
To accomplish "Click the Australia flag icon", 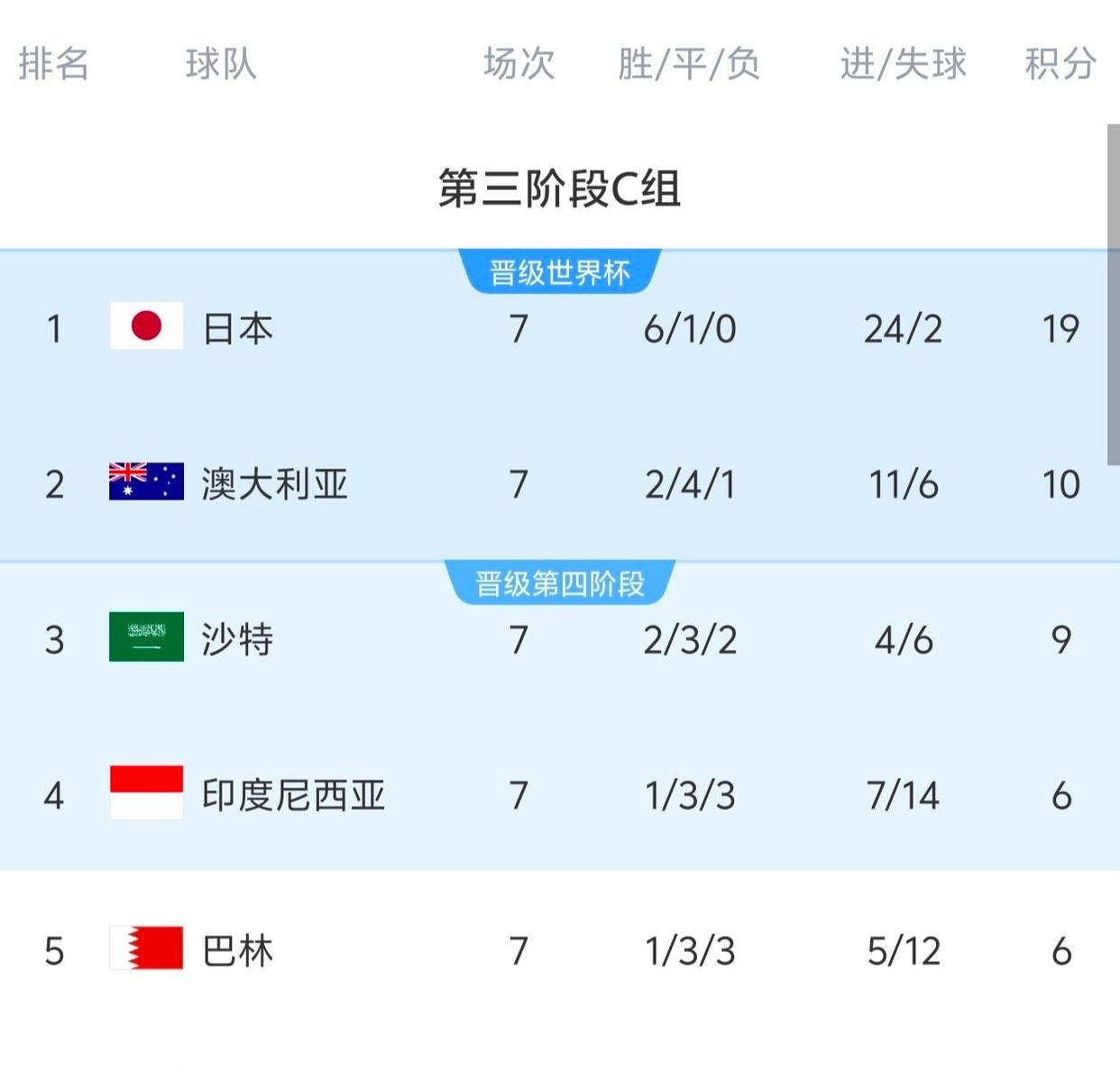I will [146, 481].
